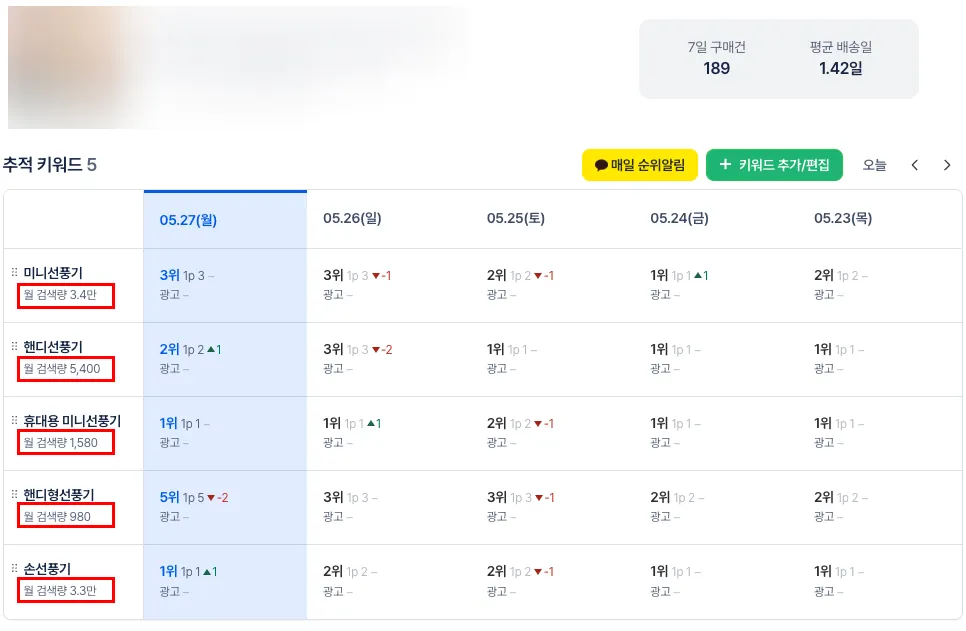Open 키워드 추가/편집 with the green button
This screenshot has height=631, width=966.
(774, 165)
